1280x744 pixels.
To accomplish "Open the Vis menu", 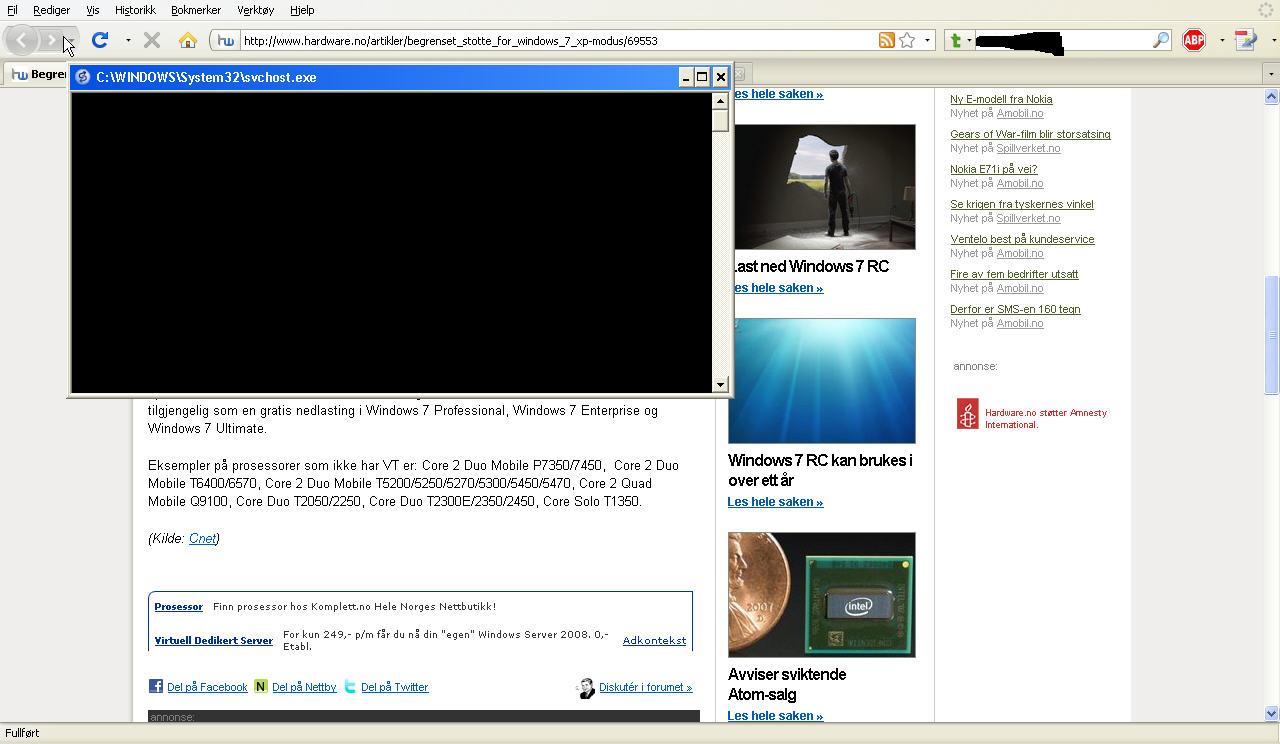I will coord(92,10).
